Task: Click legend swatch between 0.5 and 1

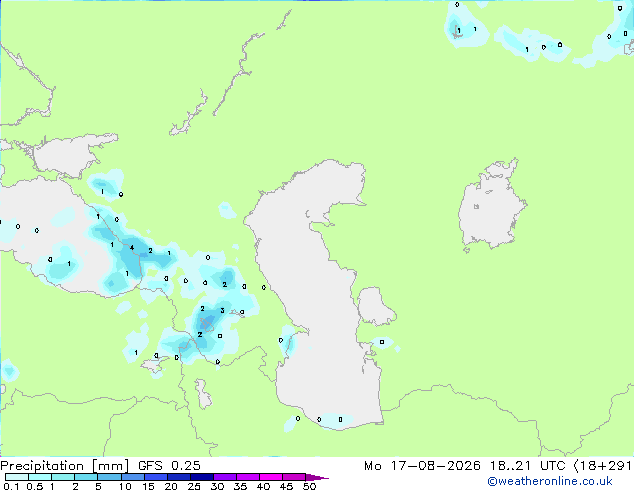Action: coord(40,477)
